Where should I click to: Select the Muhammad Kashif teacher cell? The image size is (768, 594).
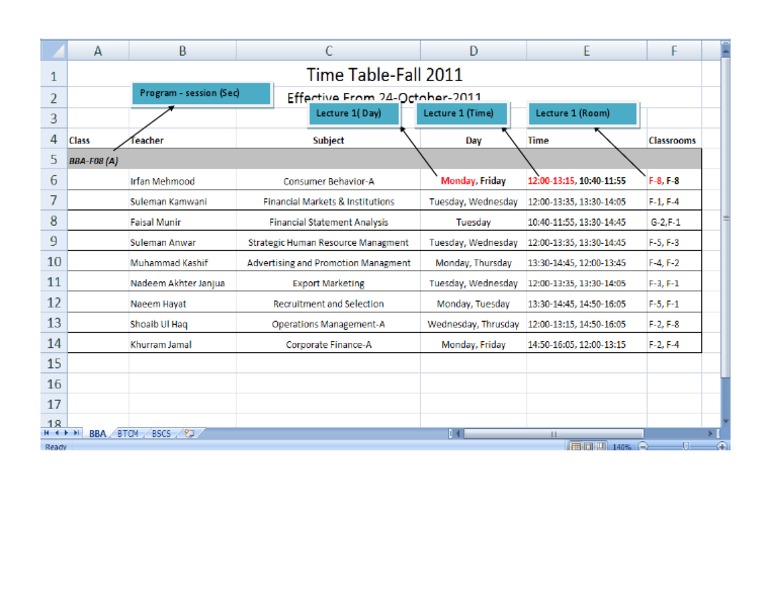click(x=183, y=262)
